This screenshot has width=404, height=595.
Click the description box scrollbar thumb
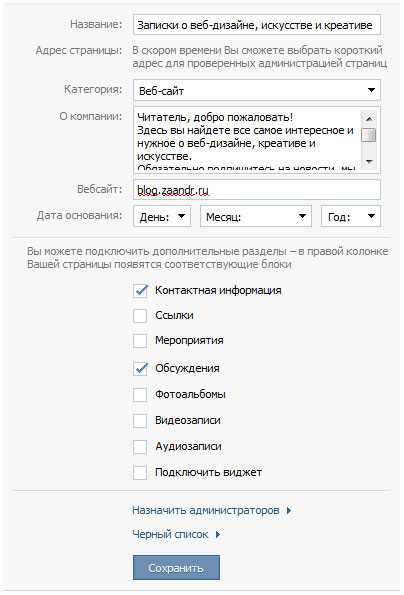[x=369, y=135]
